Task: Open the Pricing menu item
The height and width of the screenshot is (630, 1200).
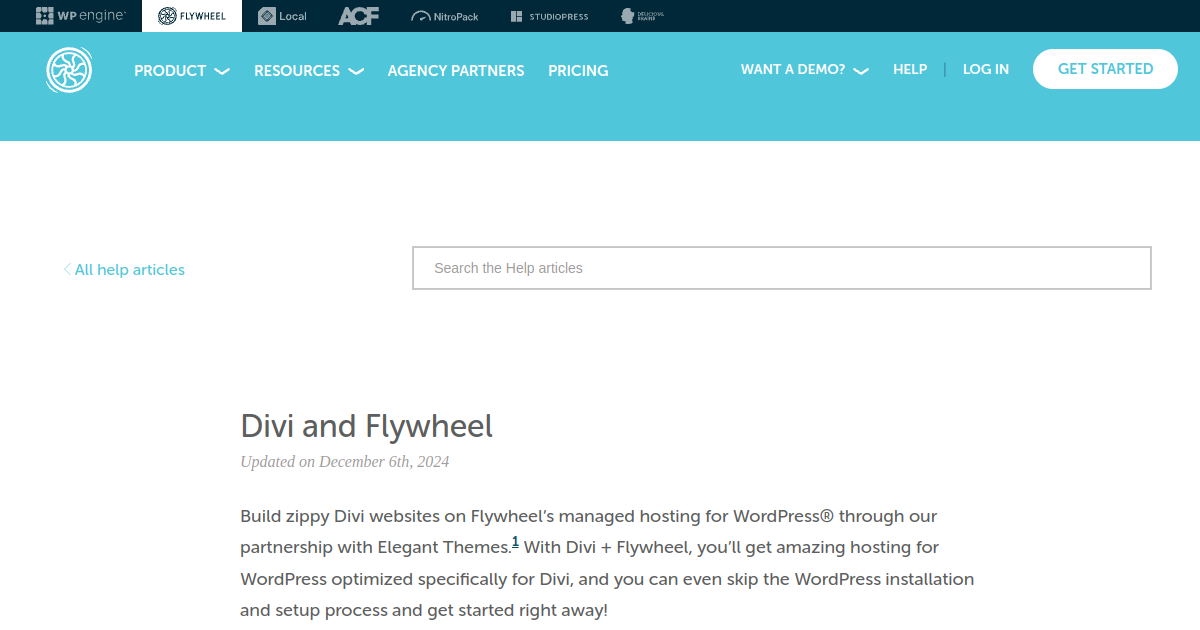Action: 578,71
